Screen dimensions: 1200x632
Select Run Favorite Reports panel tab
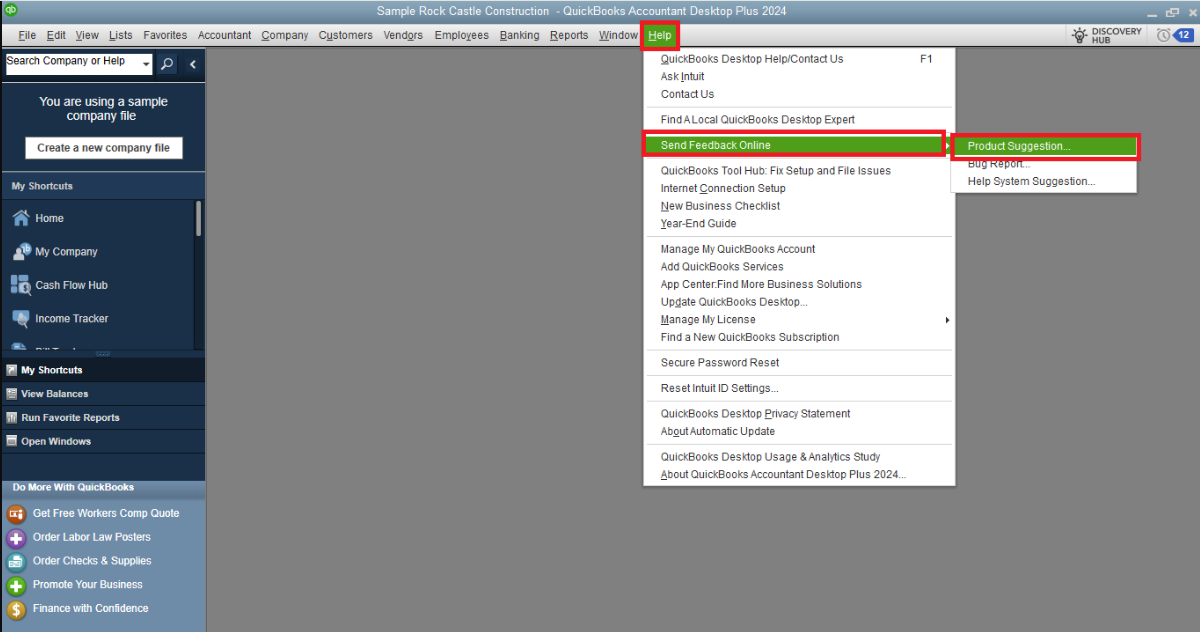coord(103,418)
